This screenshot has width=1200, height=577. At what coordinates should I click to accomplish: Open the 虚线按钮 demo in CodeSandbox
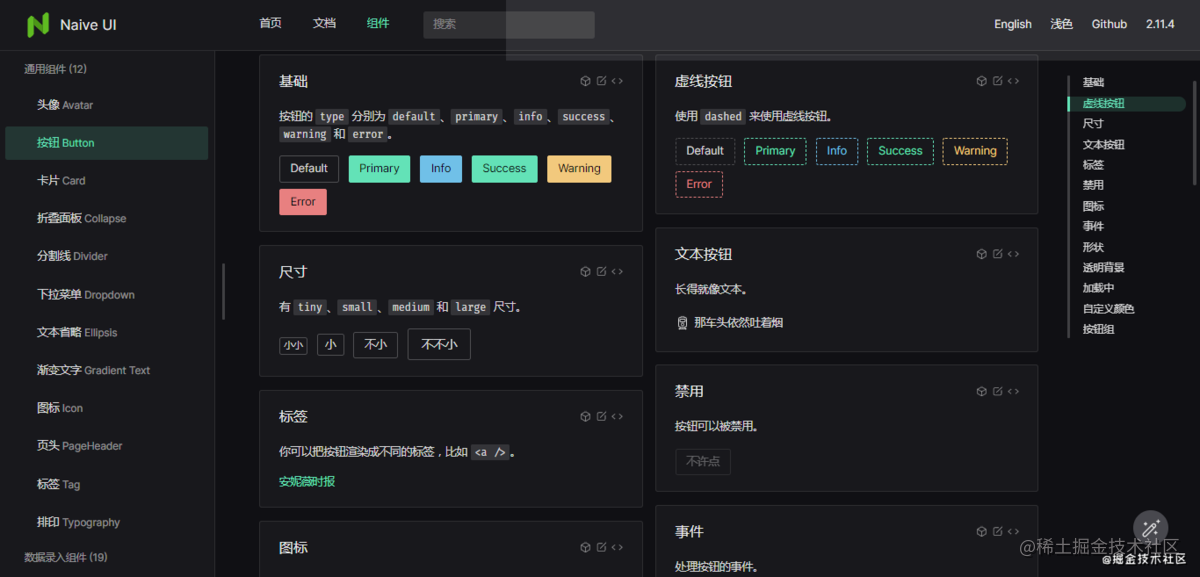pyautogui.click(x=981, y=80)
